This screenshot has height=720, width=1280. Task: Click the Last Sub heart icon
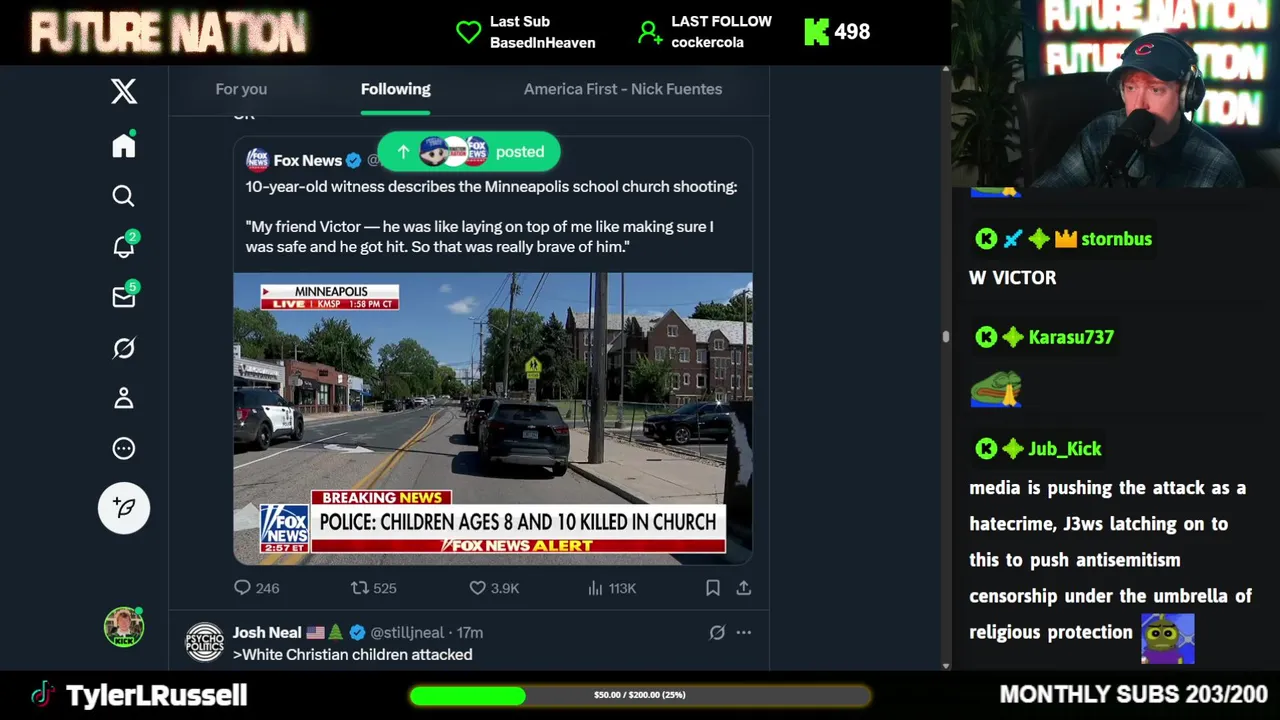[469, 32]
